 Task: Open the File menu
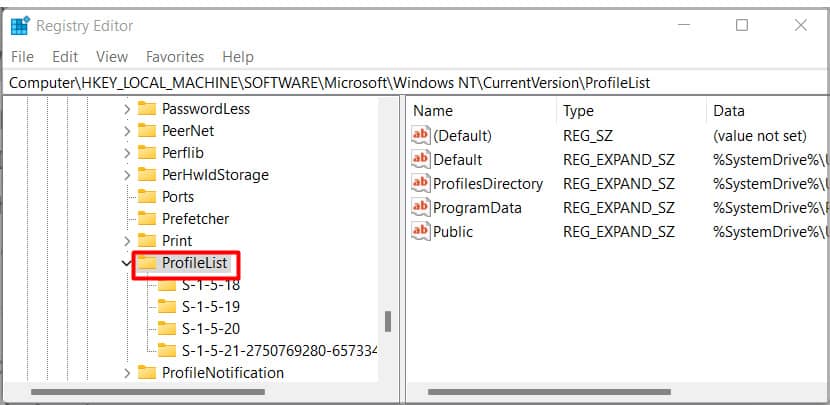[x=22, y=57]
